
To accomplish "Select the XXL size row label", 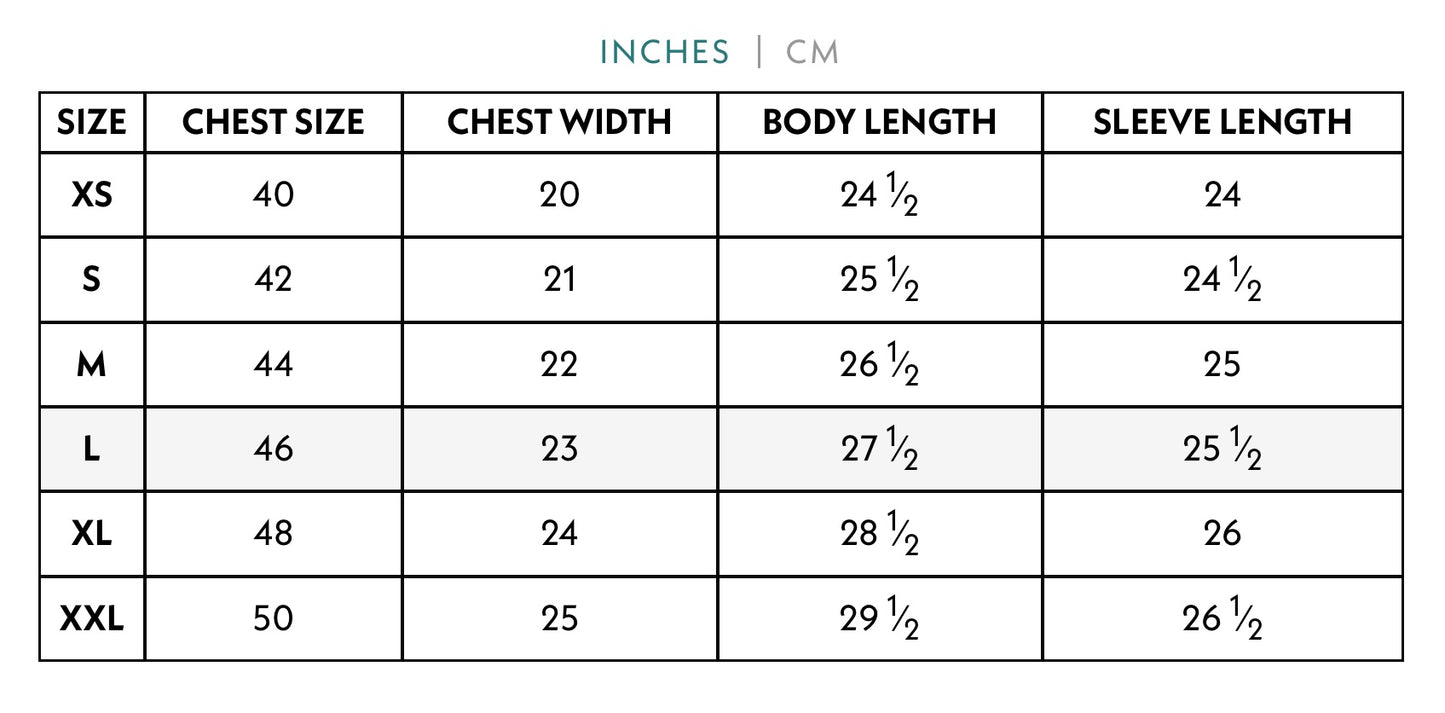I will pyautogui.click(x=92, y=619).
